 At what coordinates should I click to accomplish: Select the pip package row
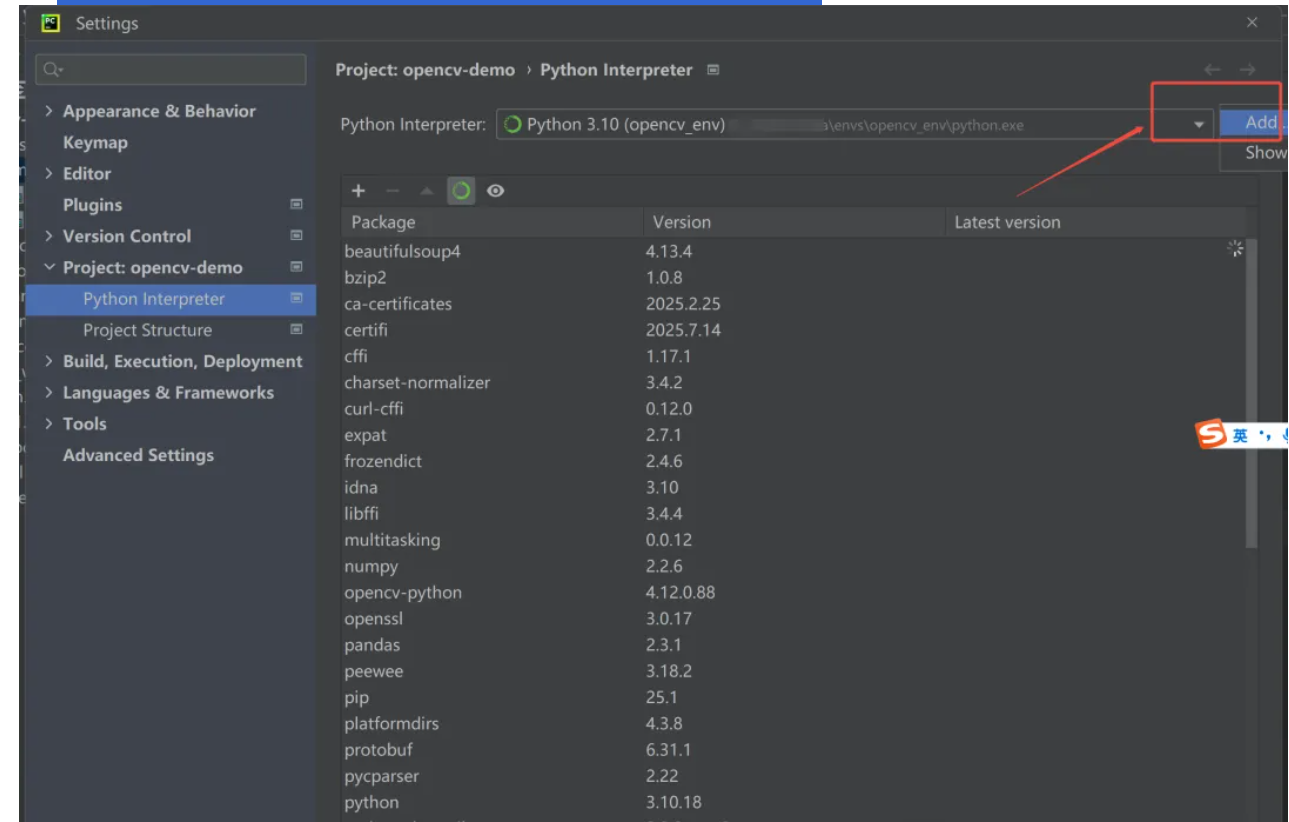click(794, 697)
